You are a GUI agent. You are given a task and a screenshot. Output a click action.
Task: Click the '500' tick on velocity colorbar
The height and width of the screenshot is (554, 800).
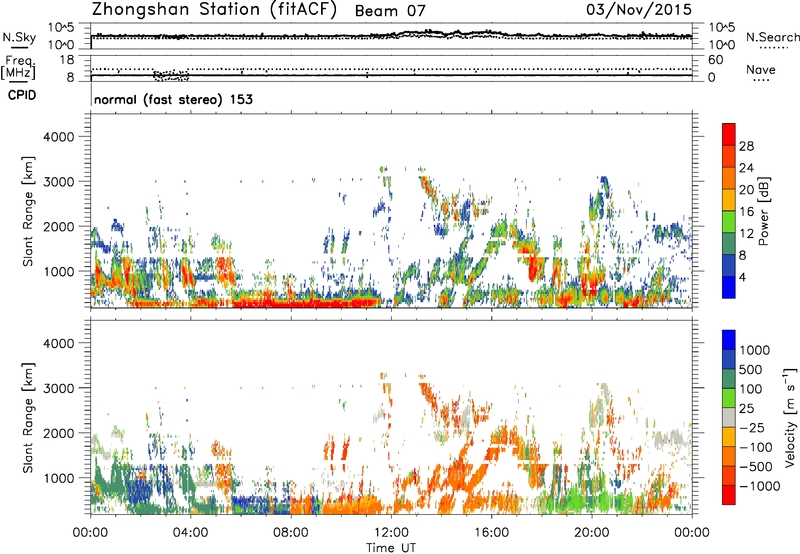[x=750, y=369]
